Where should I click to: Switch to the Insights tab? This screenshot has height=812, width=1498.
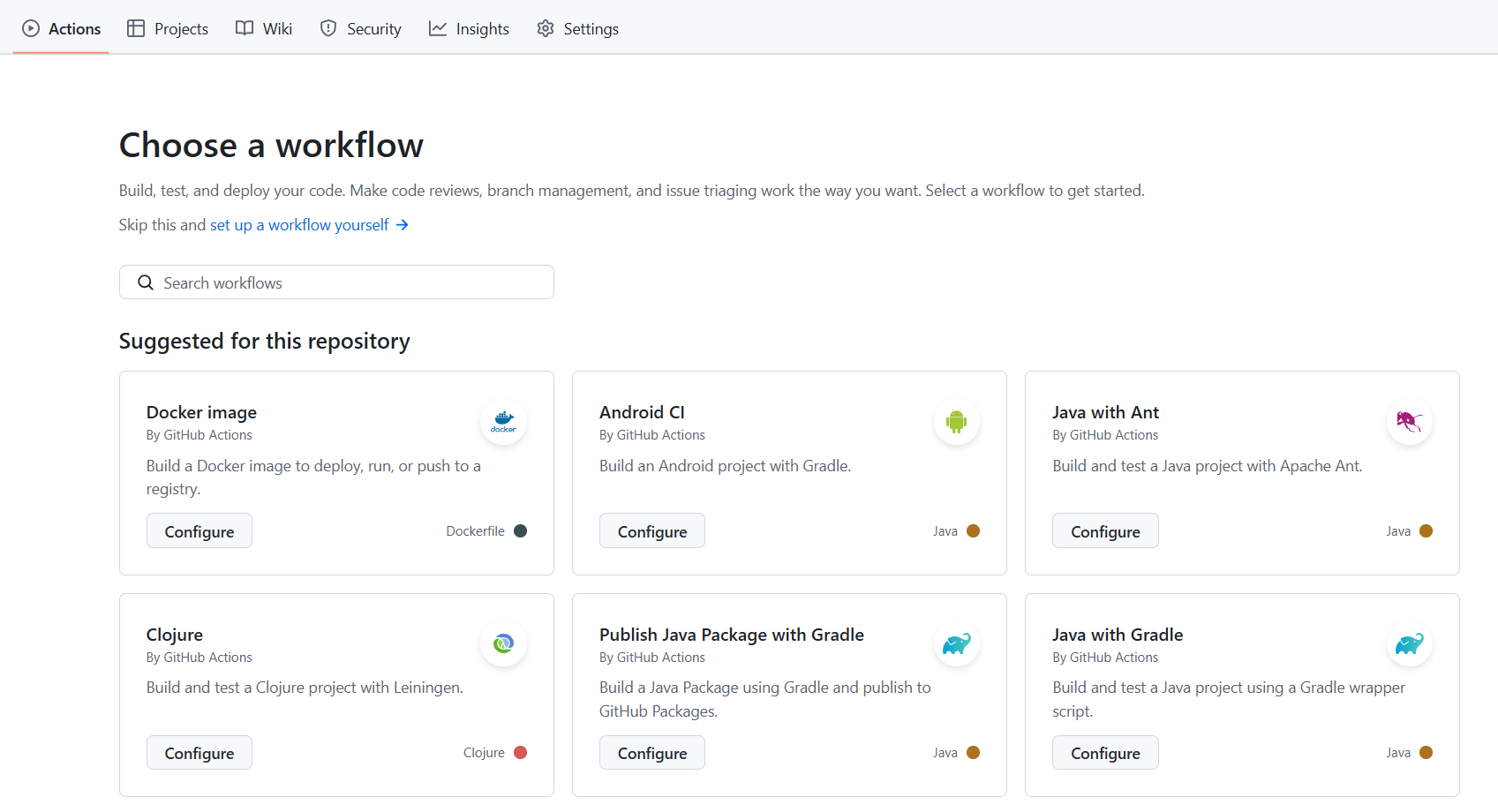point(469,28)
